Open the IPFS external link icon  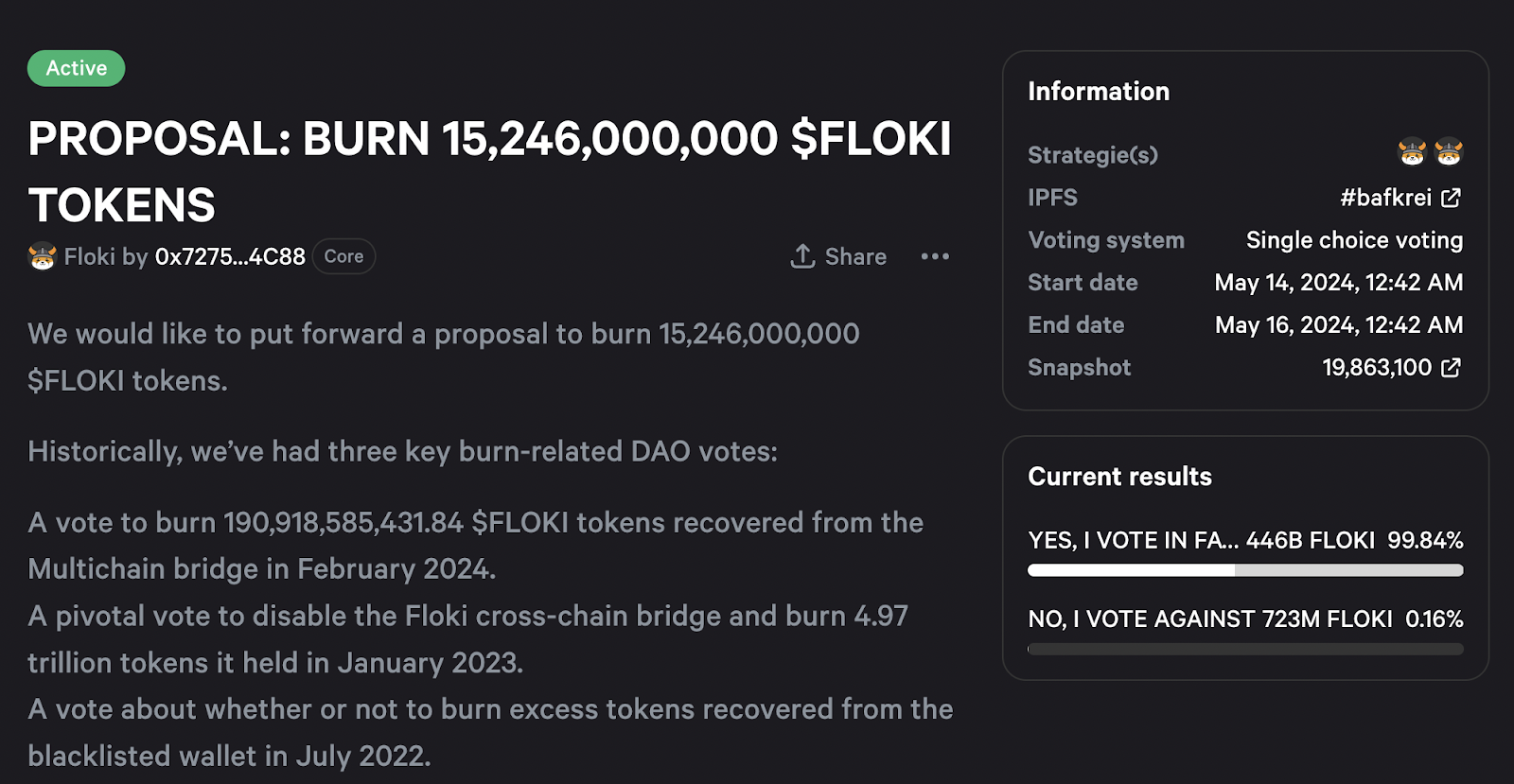click(1451, 198)
